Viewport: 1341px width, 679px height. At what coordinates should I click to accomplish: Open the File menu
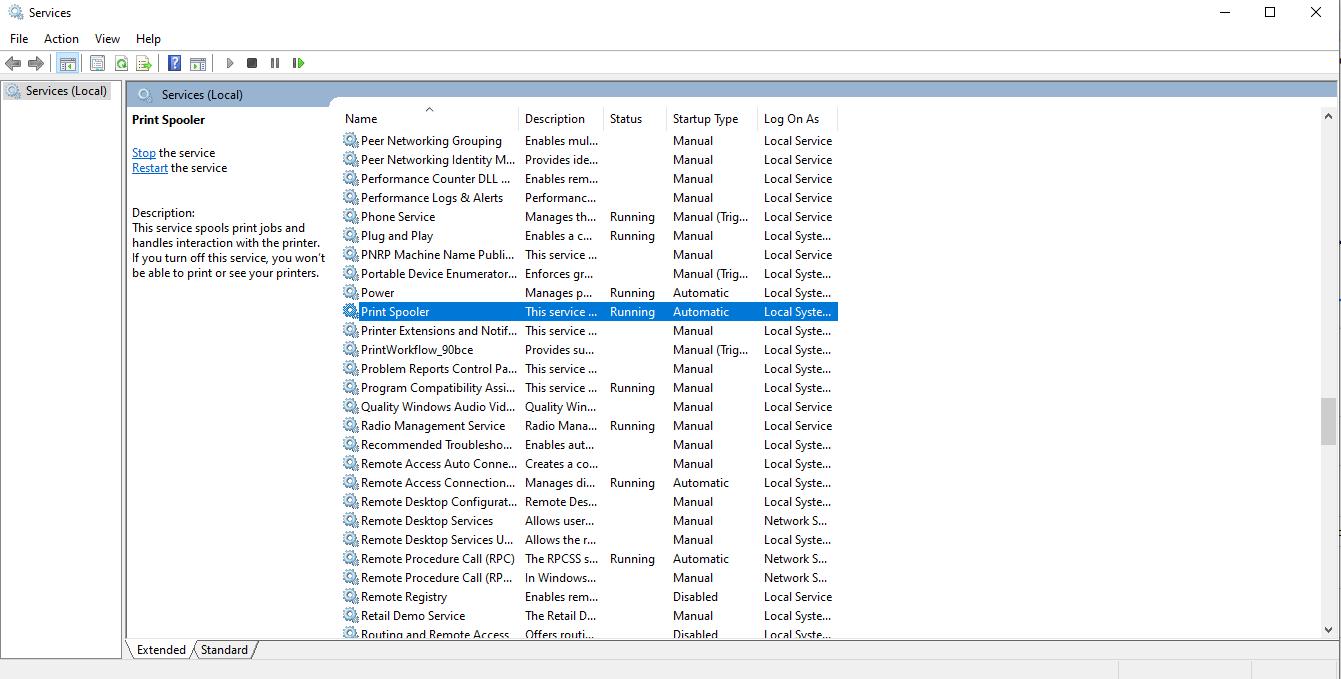click(19, 39)
